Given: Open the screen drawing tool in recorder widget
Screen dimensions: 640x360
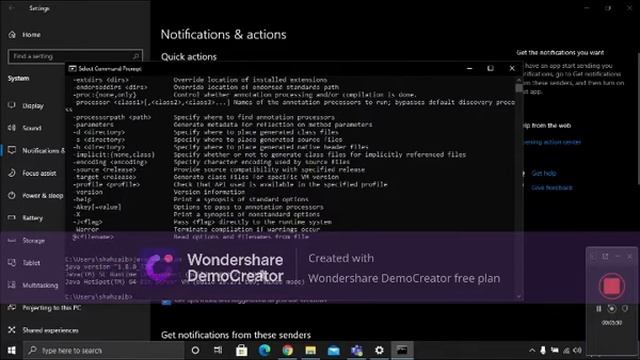Looking at the screenshot, I should click(611, 309).
